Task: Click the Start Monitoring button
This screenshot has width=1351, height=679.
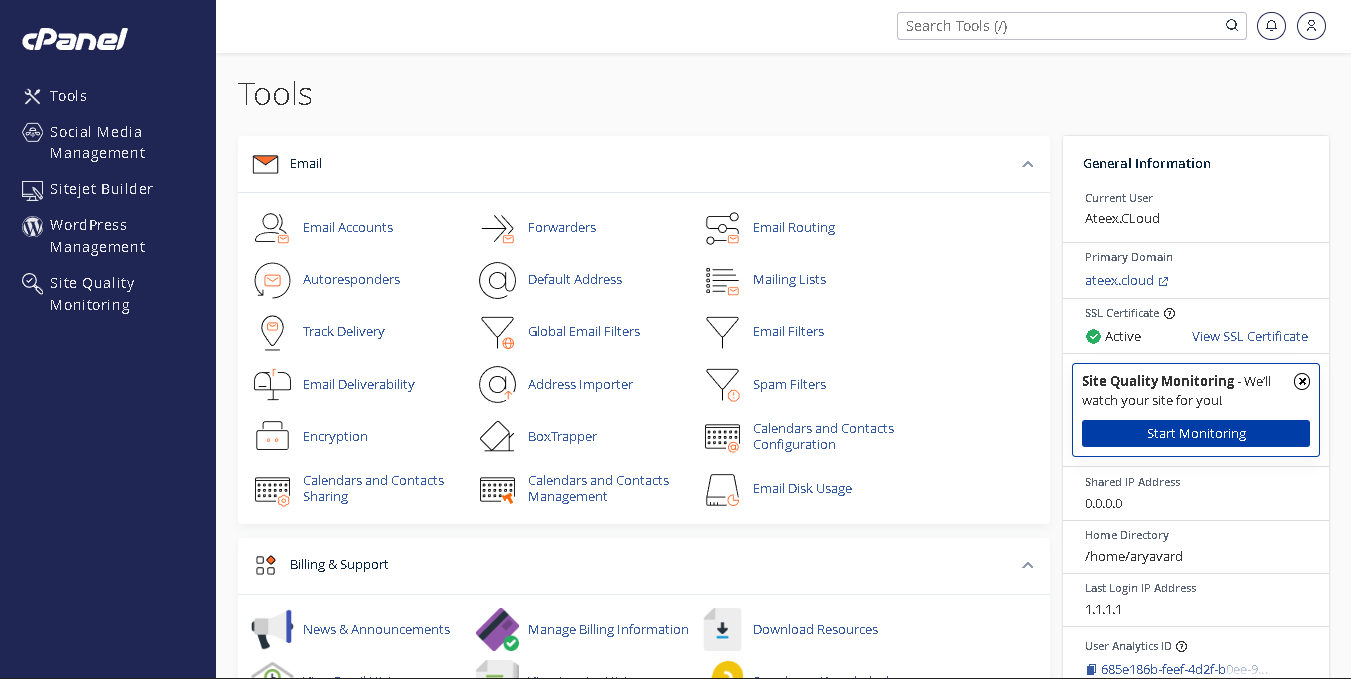Action: coord(1196,433)
